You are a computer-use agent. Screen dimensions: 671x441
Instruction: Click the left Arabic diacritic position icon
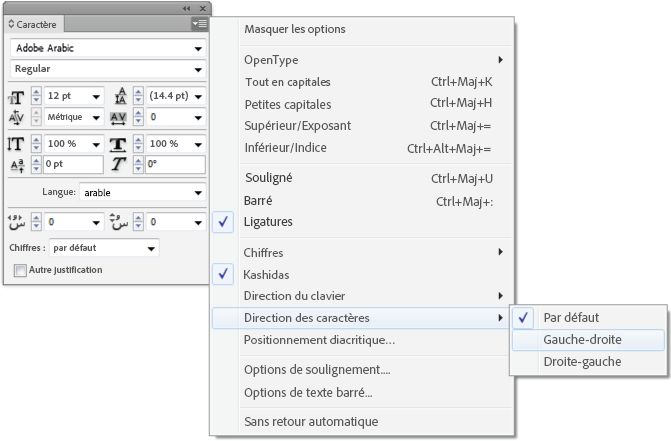coord(17,222)
